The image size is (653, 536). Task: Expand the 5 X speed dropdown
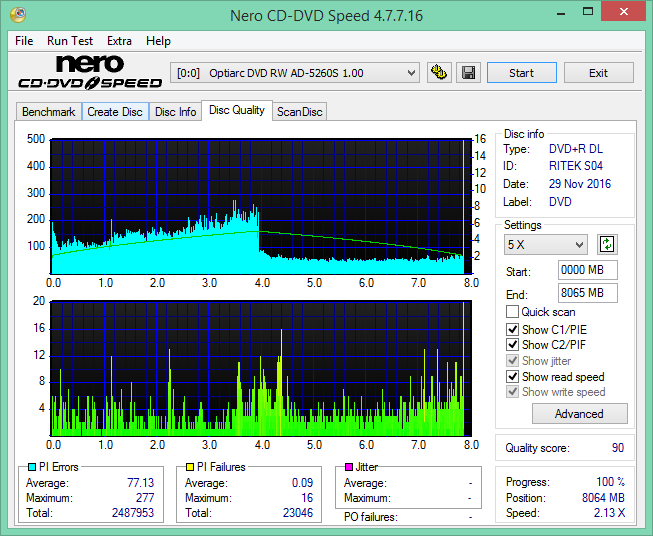546,244
